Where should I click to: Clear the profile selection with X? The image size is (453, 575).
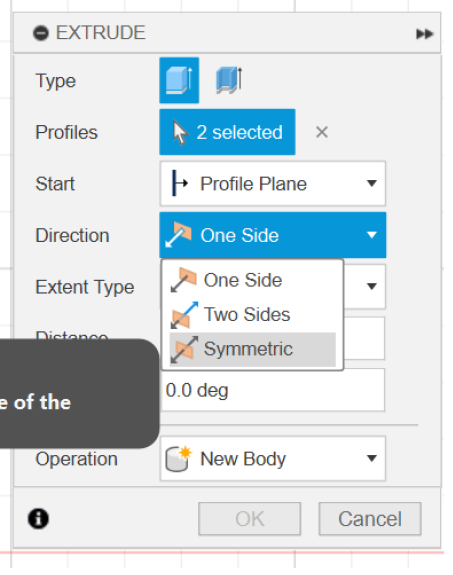point(322,132)
